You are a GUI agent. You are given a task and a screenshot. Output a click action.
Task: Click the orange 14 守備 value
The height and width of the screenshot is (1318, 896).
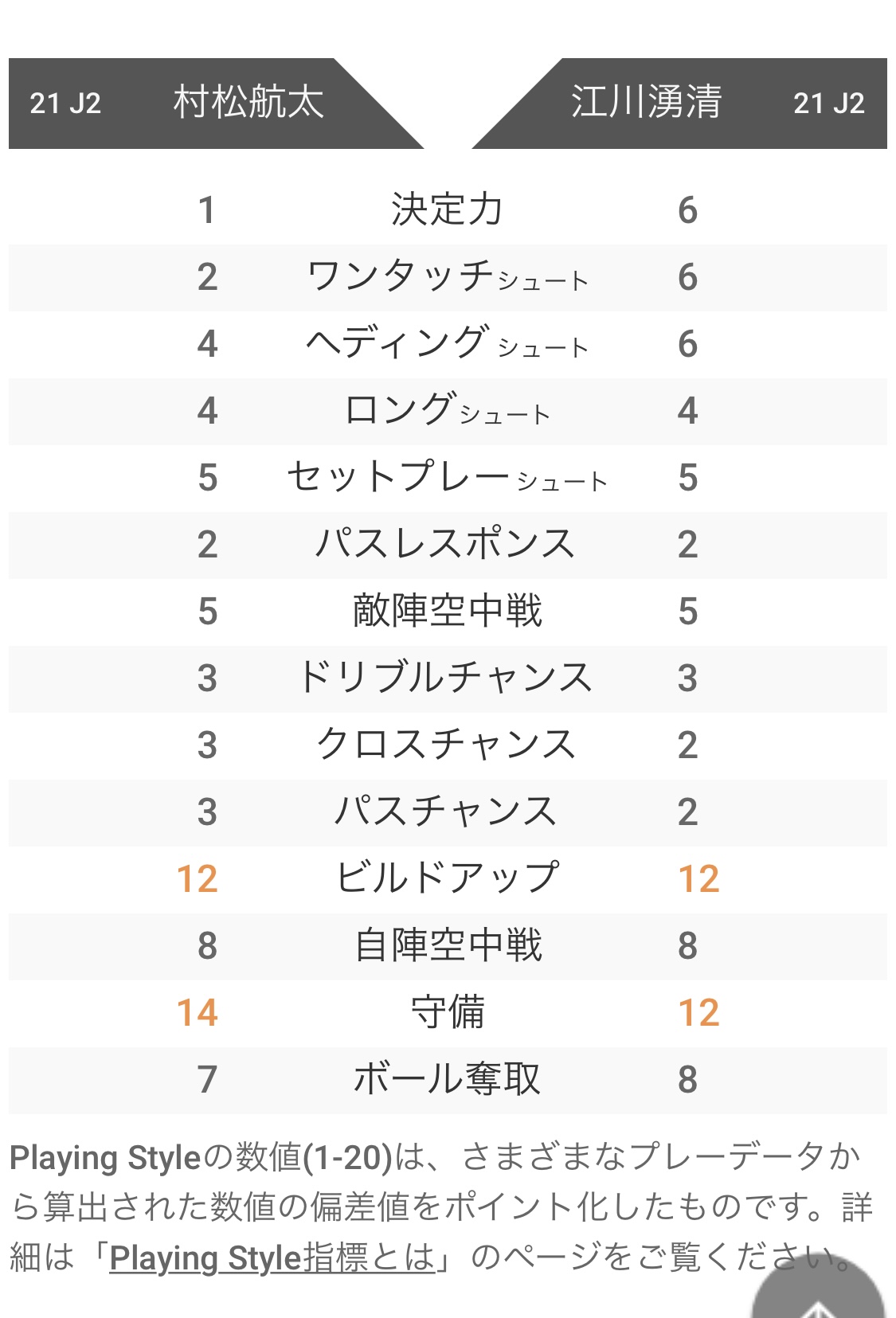click(x=198, y=1013)
